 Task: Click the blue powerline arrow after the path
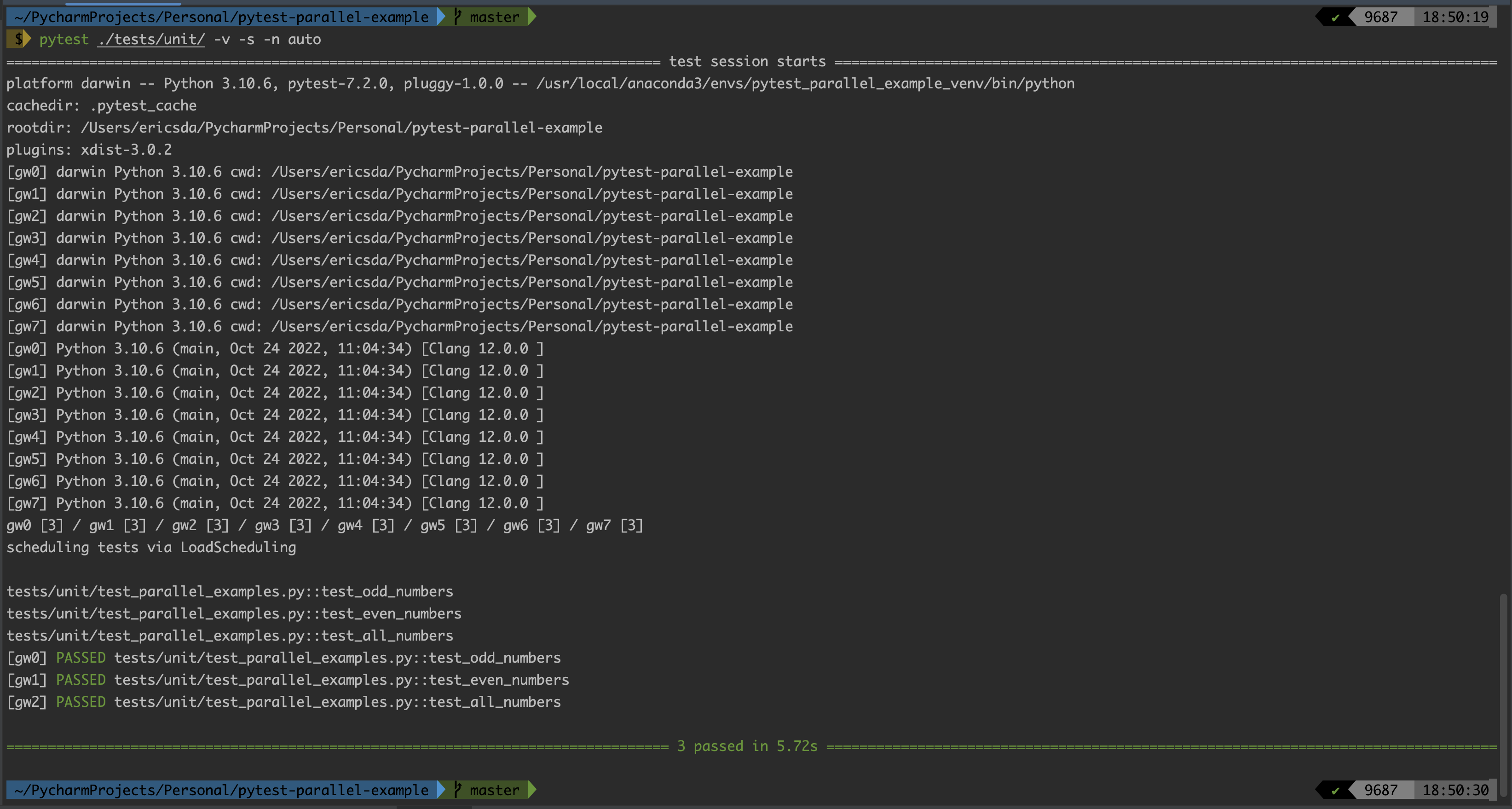(x=441, y=17)
